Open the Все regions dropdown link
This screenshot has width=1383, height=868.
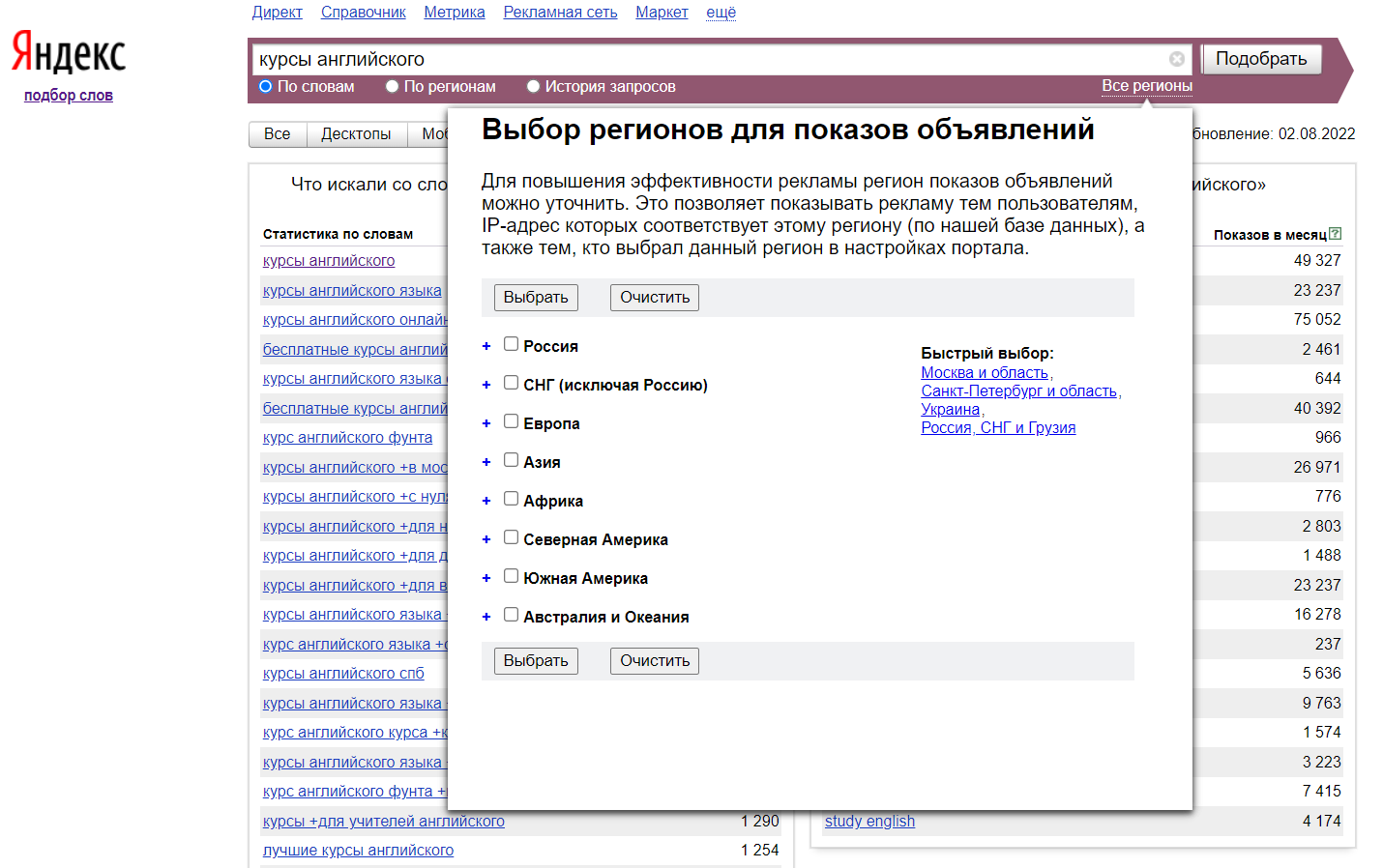click(x=1146, y=86)
